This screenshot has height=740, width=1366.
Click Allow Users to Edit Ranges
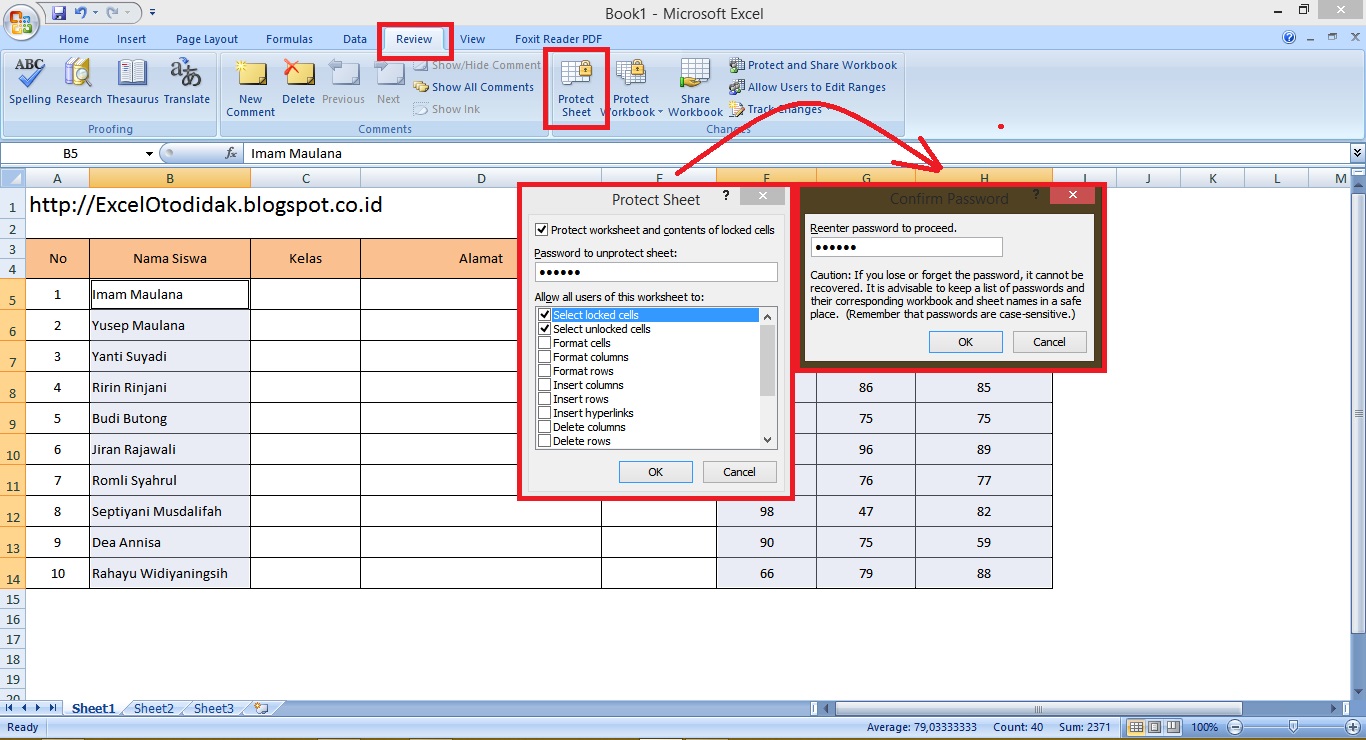(807, 87)
